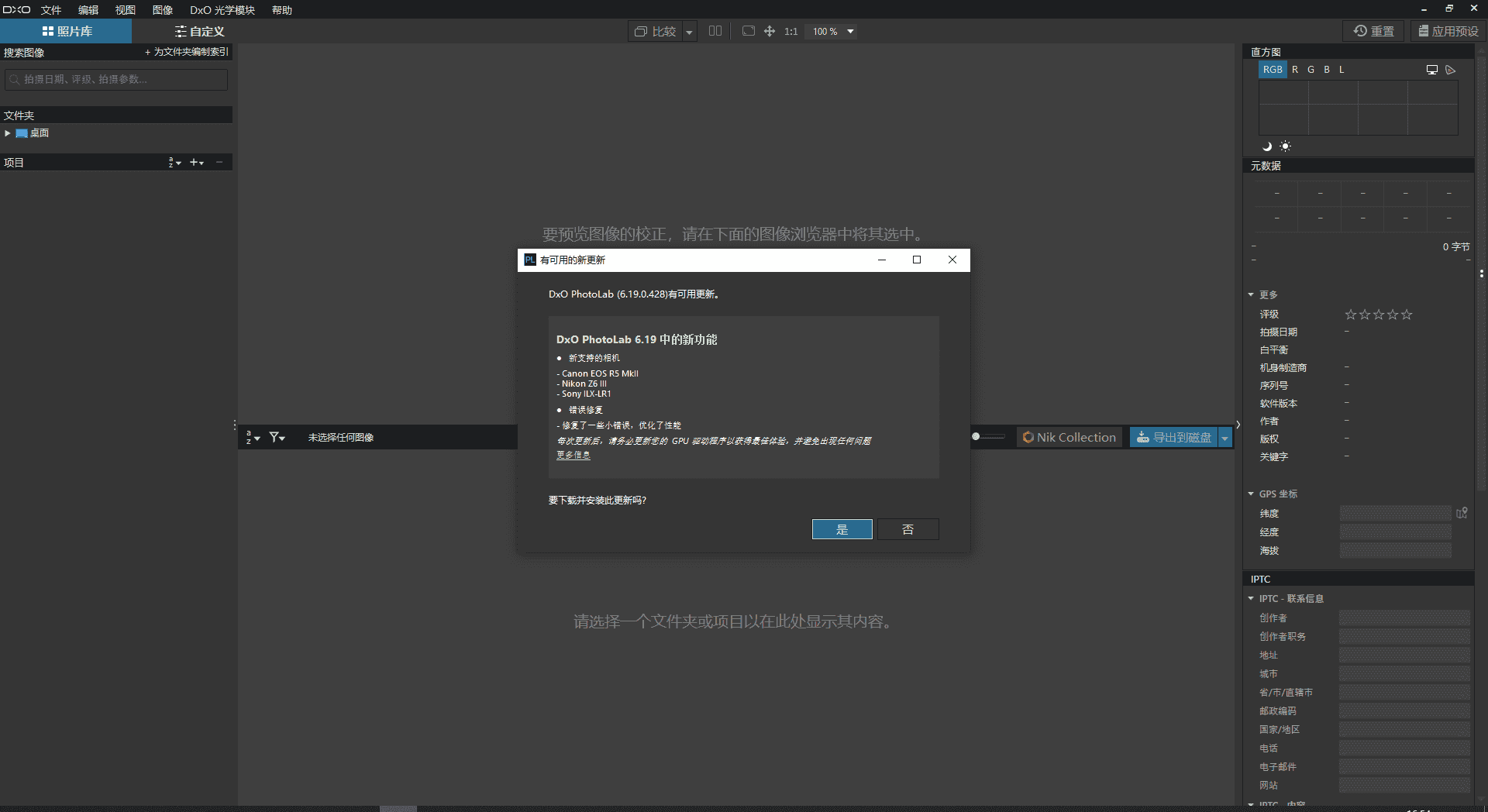Image resolution: width=1488 pixels, height=812 pixels.
Task: Click 导出到磁盘 (Export to disk) button
Action: (x=1173, y=437)
